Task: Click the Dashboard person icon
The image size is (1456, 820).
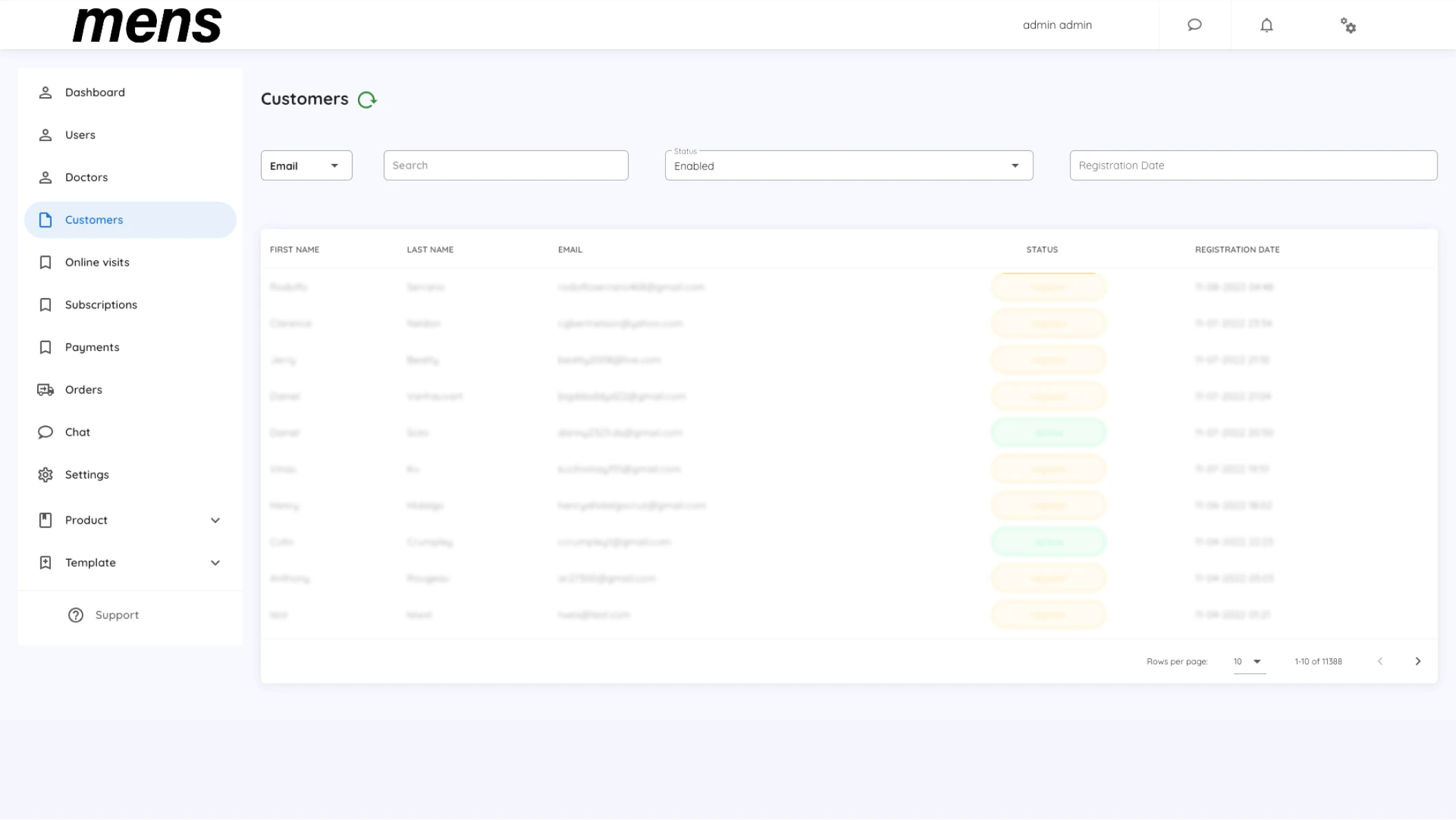Action: pos(45,92)
